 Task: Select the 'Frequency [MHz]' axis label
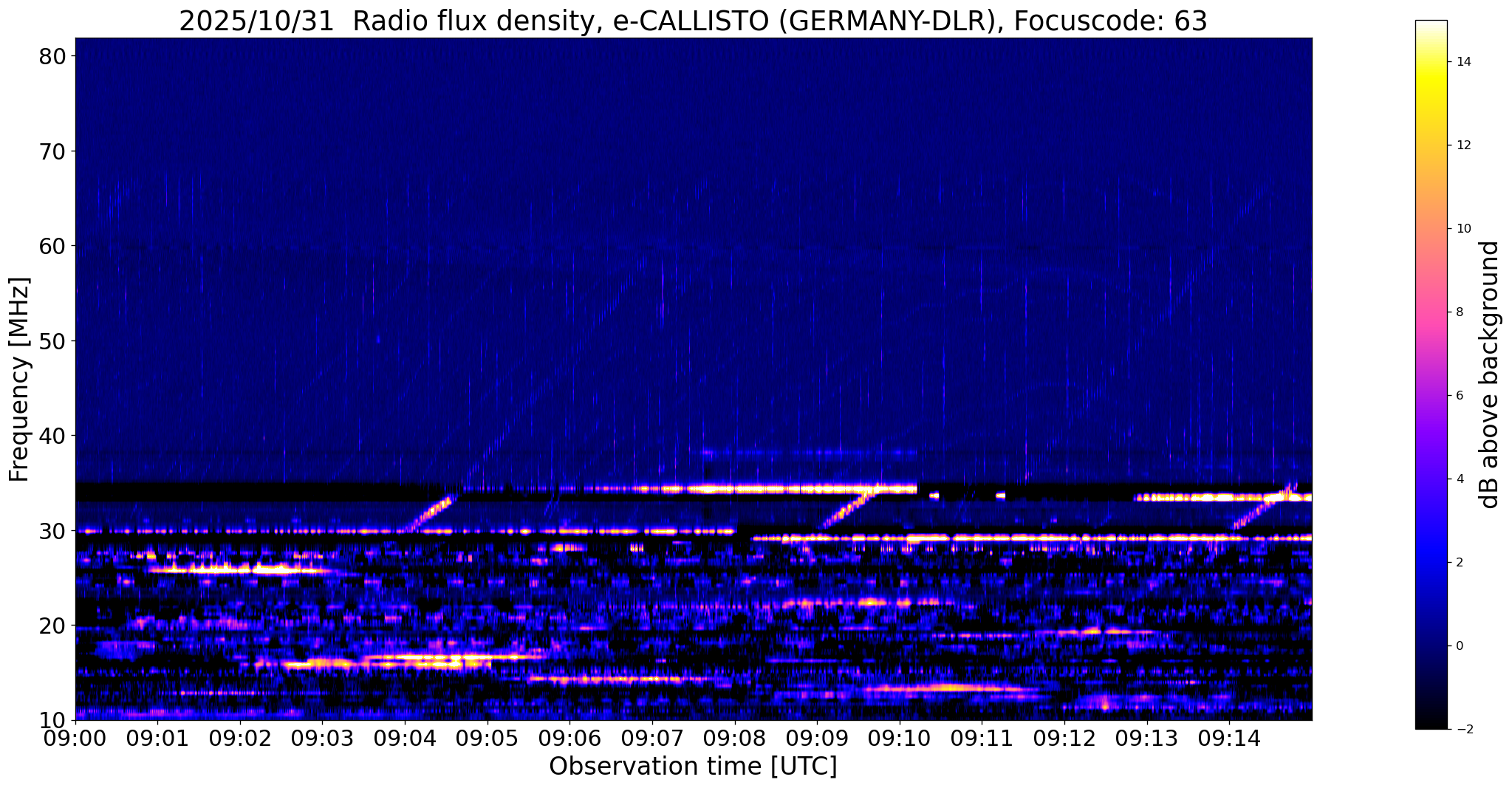coord(19,379)
